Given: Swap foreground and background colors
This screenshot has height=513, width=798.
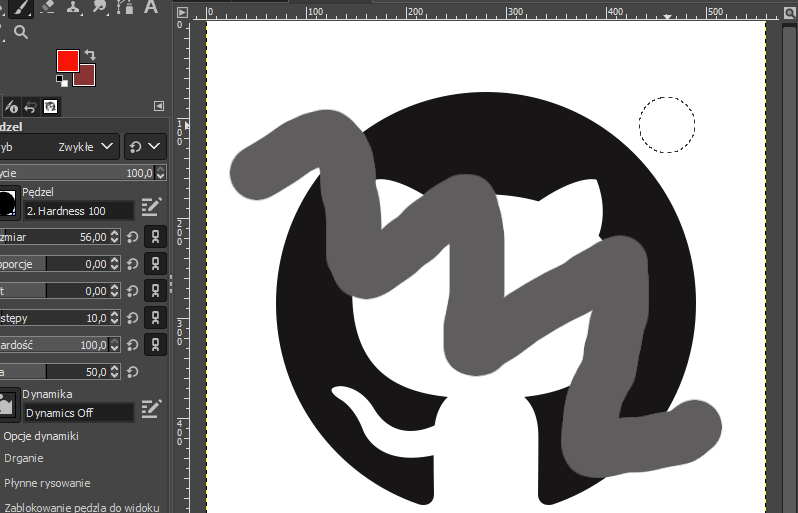Looking at the screenshot, I should point(90,55).
